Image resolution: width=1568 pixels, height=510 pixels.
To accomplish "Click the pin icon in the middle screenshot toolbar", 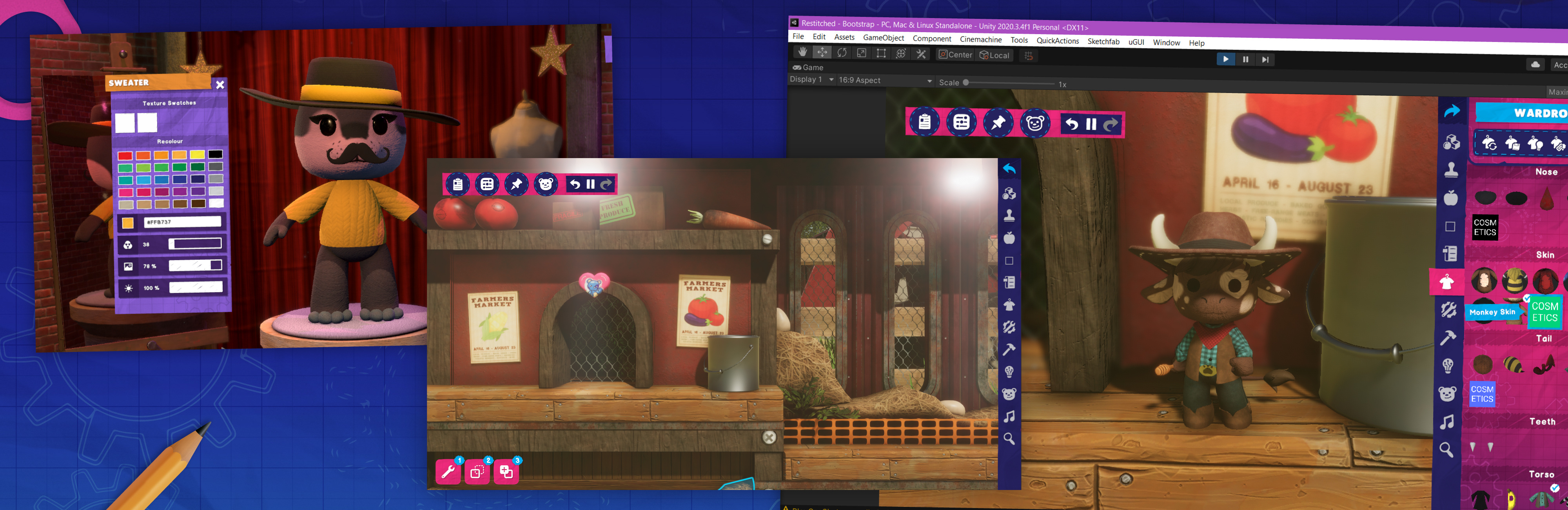I will coord(516,184).
